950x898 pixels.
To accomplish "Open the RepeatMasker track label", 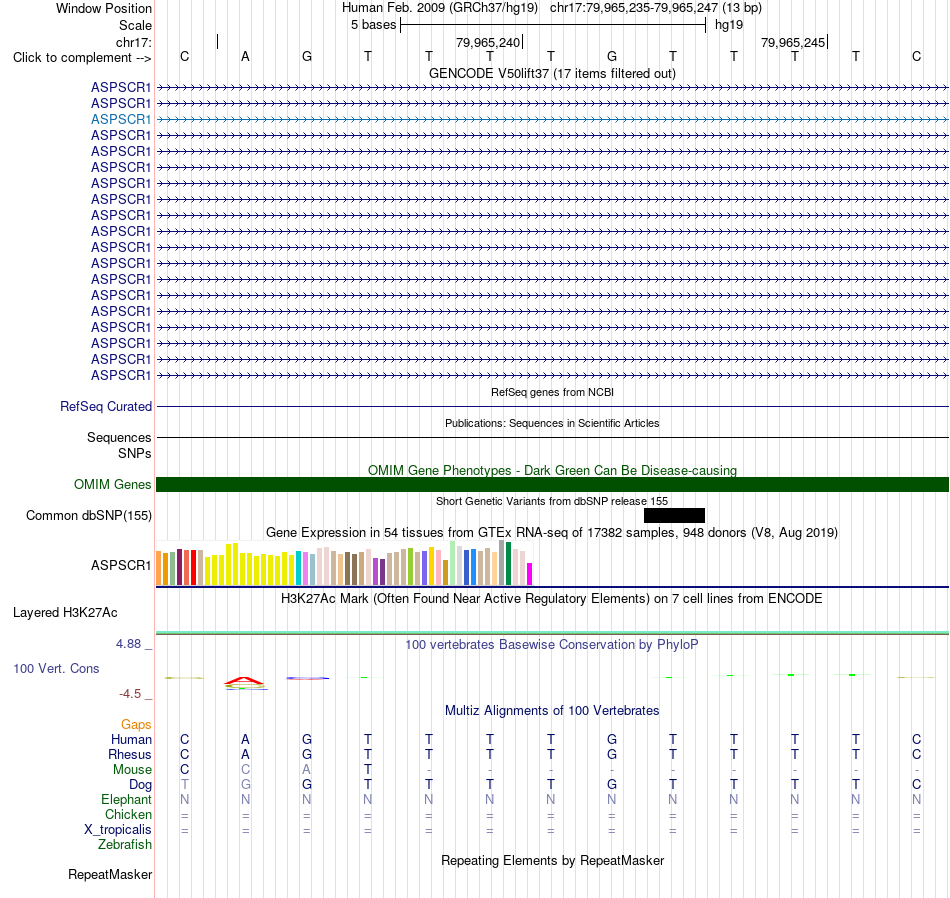I will pyautogui.click(x=110, y=874).
